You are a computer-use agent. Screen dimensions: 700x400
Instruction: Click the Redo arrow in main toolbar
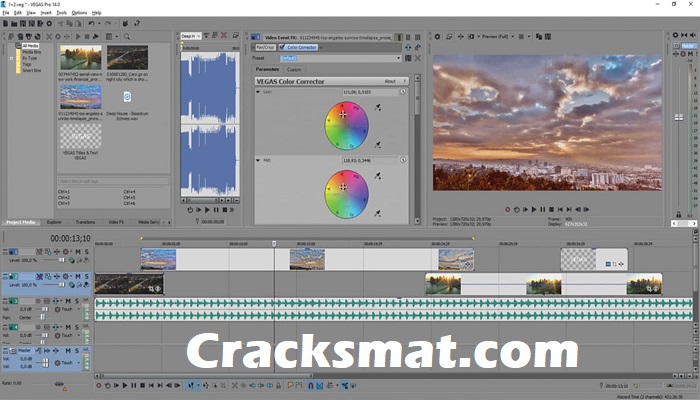coord(108,23)
